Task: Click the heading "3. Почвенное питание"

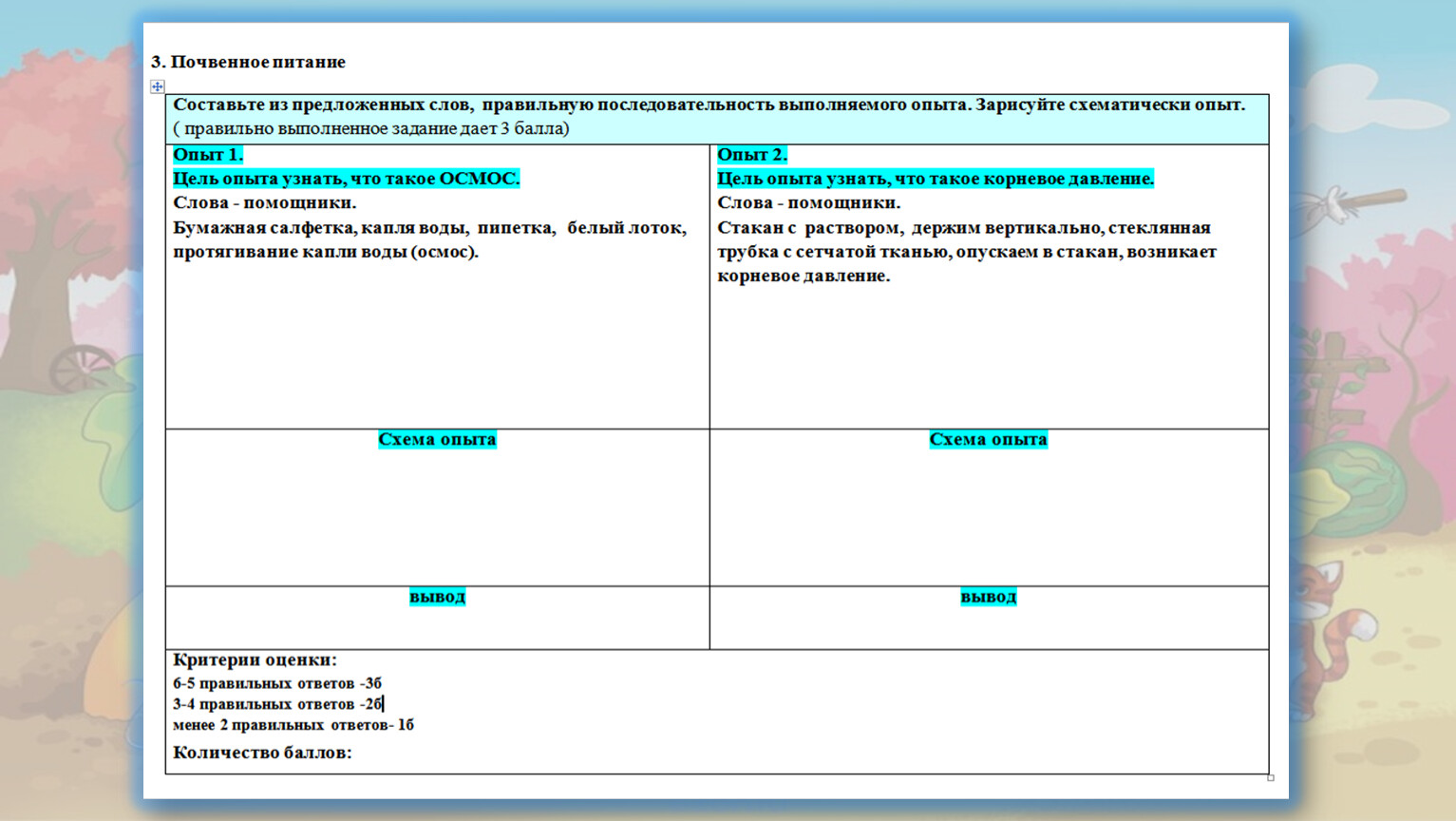Action: [248, 62]
